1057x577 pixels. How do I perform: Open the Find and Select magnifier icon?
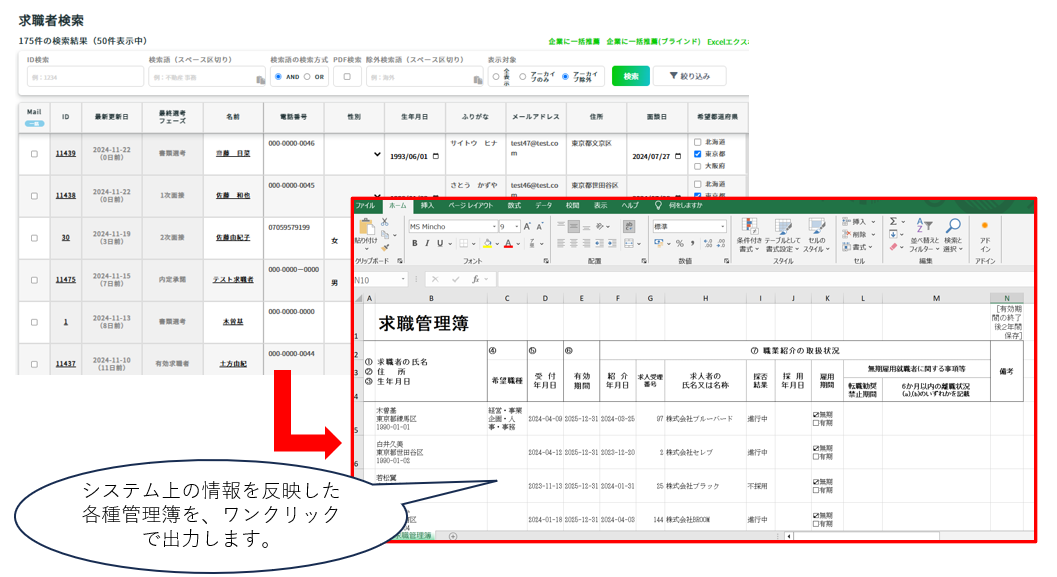click(953, 228)
